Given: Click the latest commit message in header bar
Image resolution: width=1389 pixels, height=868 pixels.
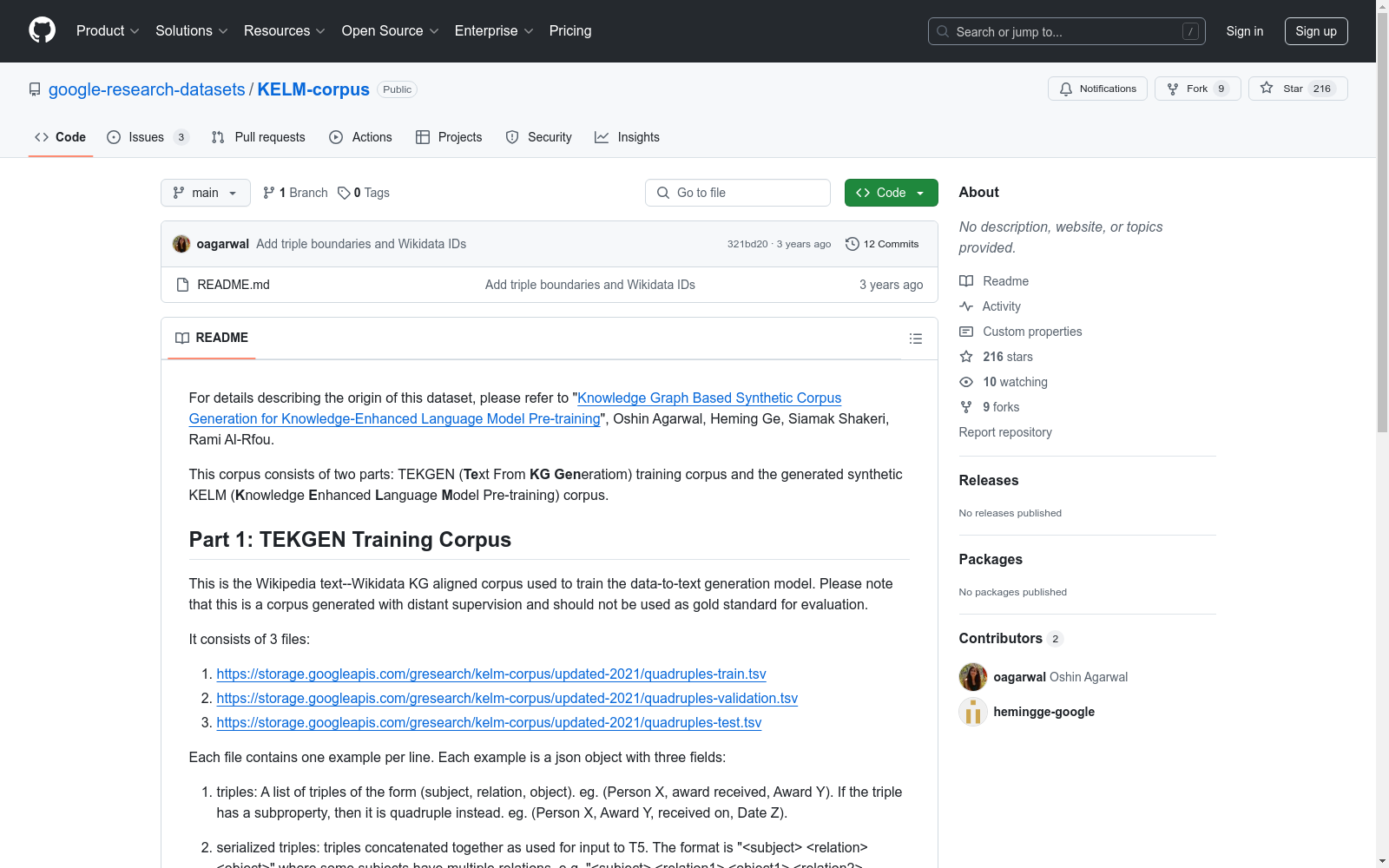Looking at the screenshot, I should point(361,244).
